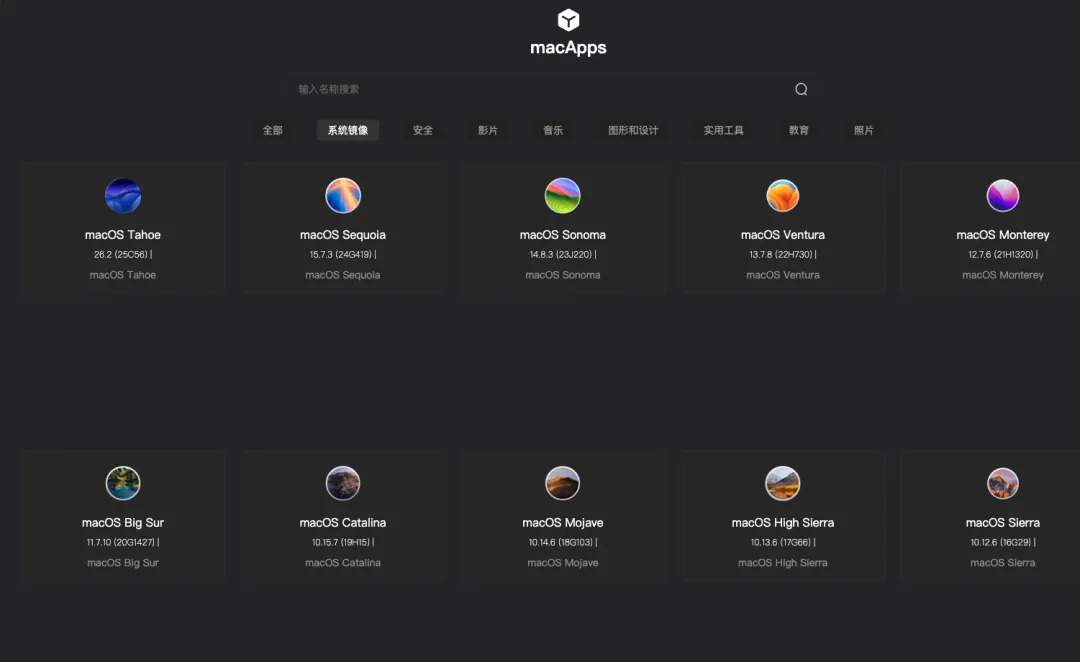Click the gray macOS Tahoe description
Viewport: 1080px width, 662px height.
pos(123,275)
